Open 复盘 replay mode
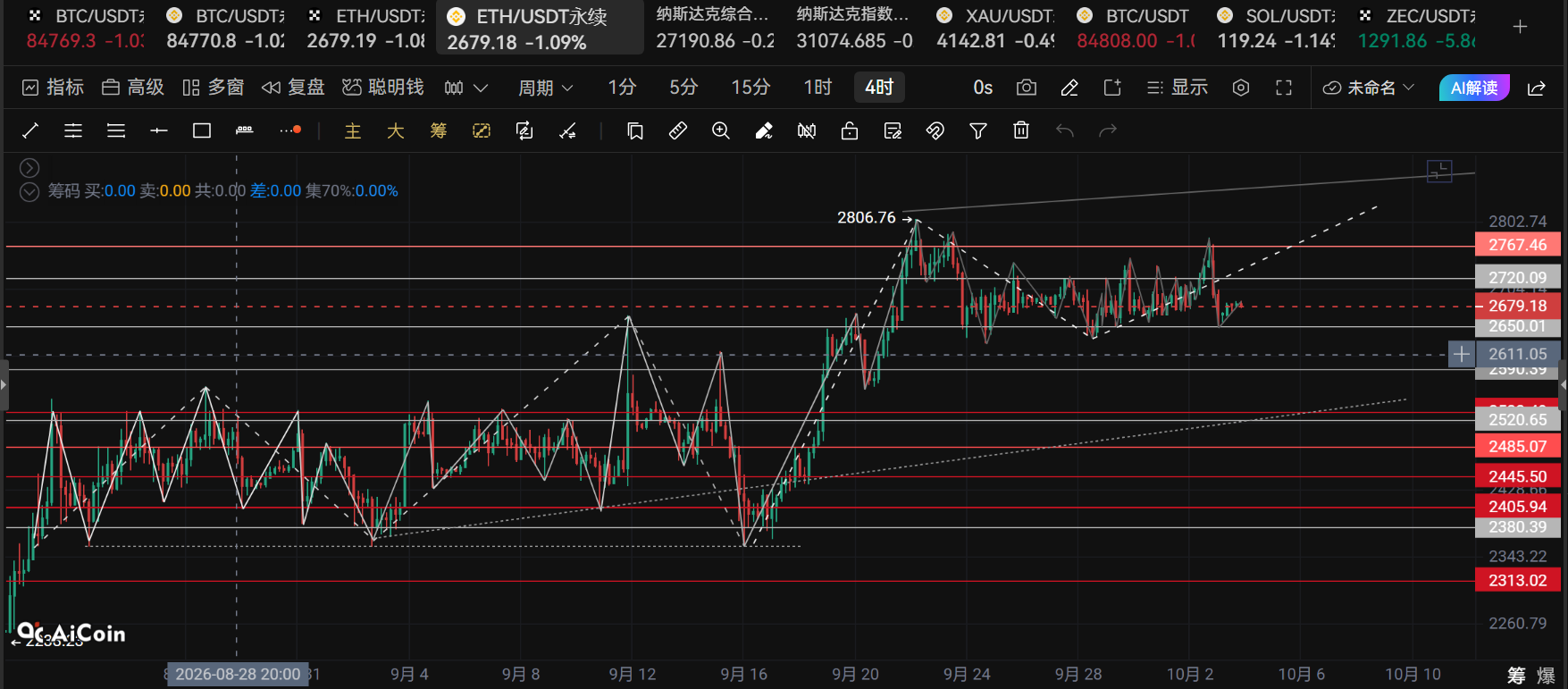Screen dimensions: 1568x689 293,88
